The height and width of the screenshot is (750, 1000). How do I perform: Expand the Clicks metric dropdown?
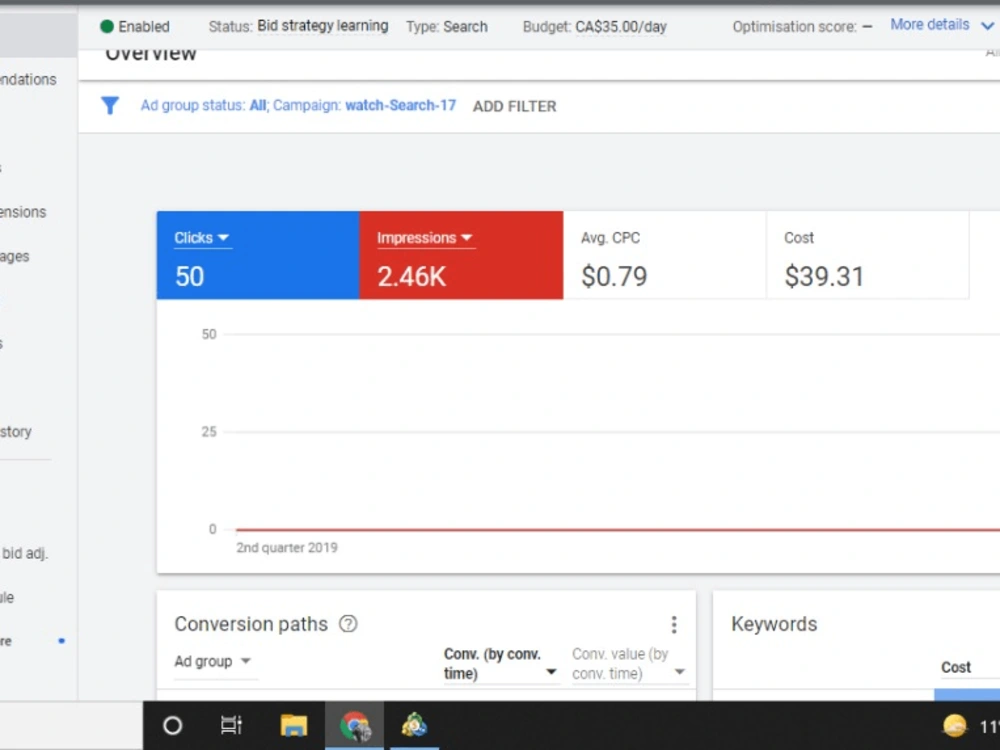[202, 238]
